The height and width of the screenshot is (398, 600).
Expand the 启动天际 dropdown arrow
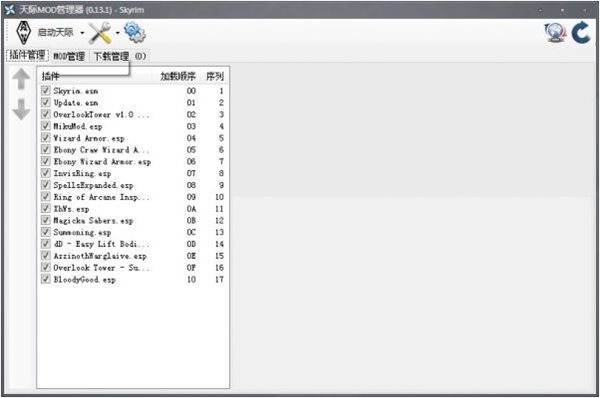tap(82, 33)
